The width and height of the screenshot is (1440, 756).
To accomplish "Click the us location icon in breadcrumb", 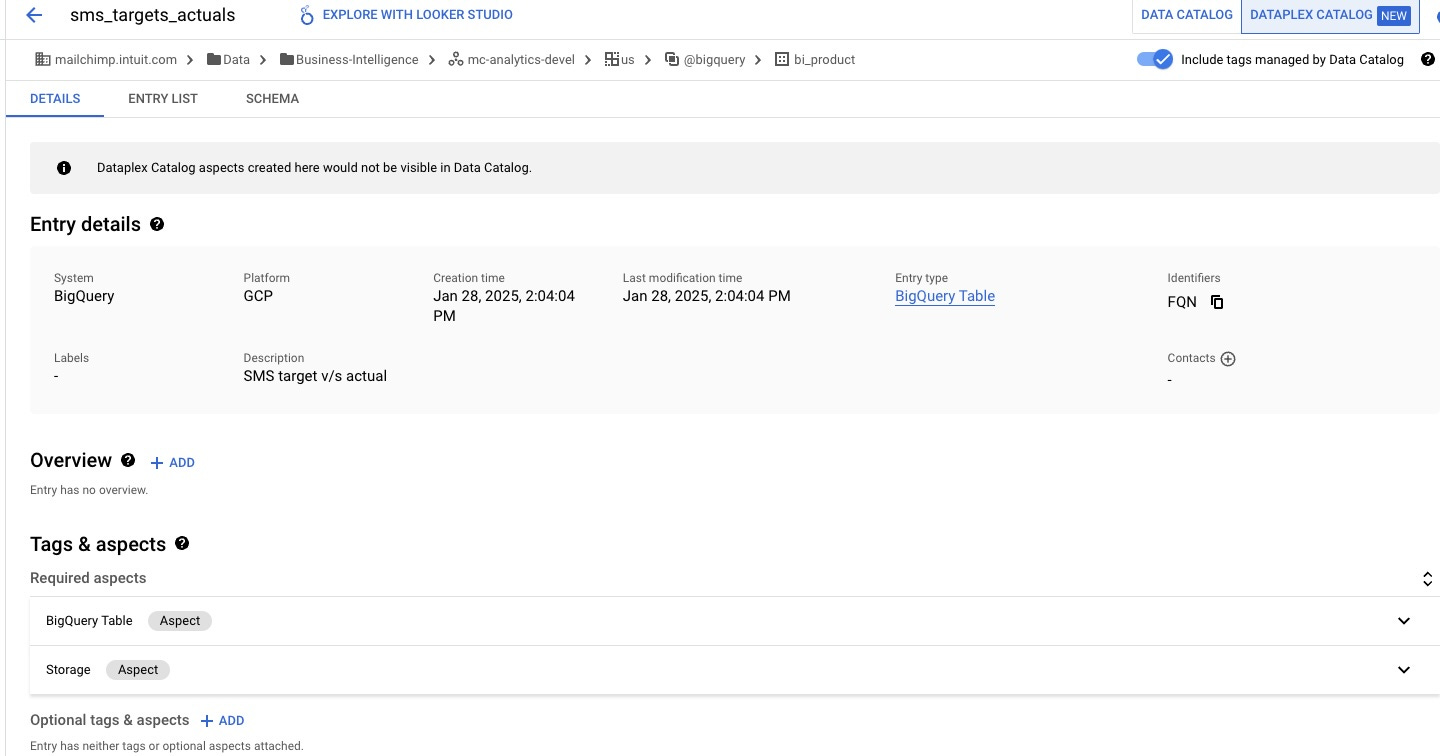I will pos(612,59).
